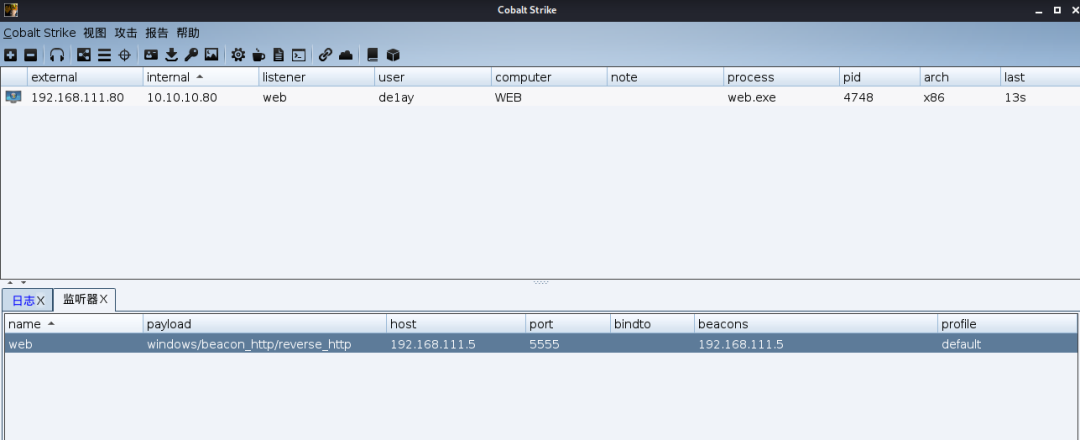Open downloaded files via download icon
The height and width of the screenshot is (440, 1080).
click(172, 55)
